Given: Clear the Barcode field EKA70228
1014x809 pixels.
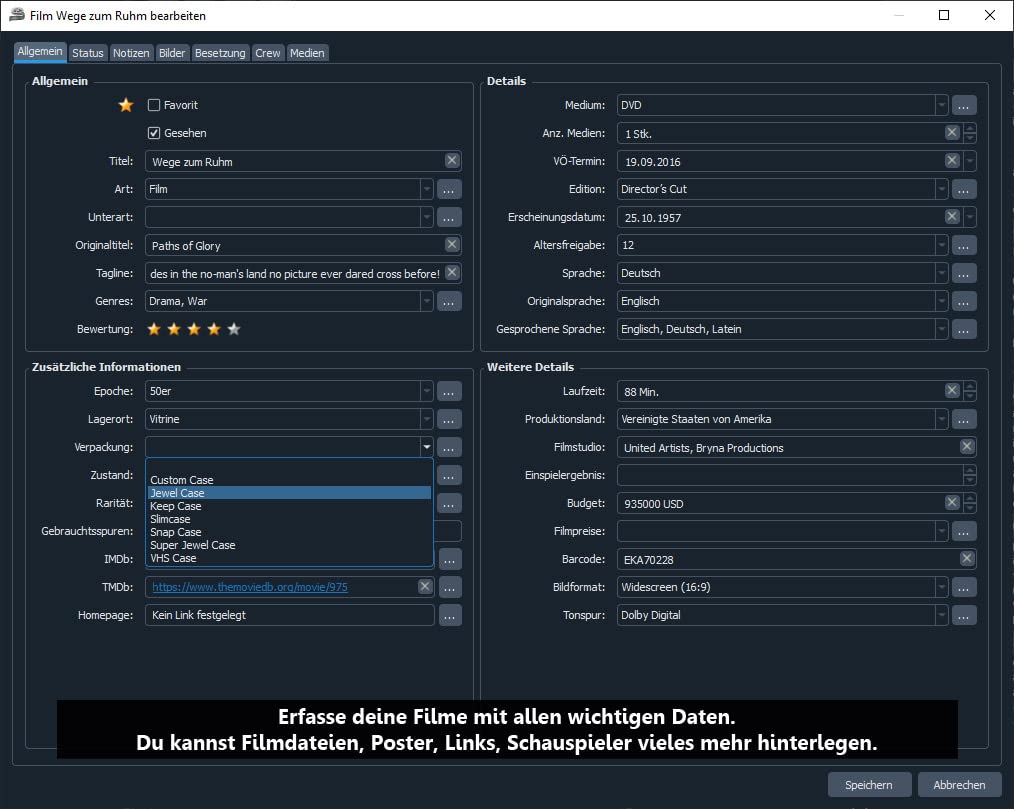Looking at the screenshot, I should pos(967,559).
